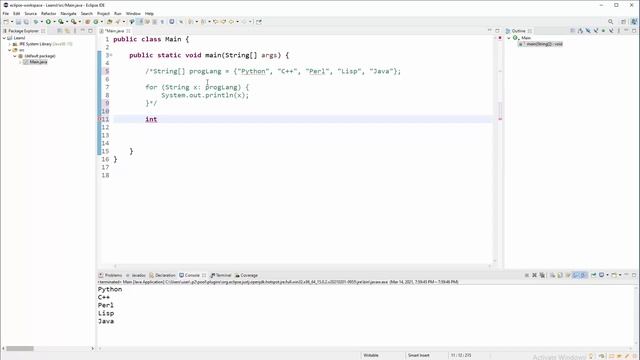This screenshot has height=360, width=640.
Task: Open the Source menu
Action: pos(31,13)
